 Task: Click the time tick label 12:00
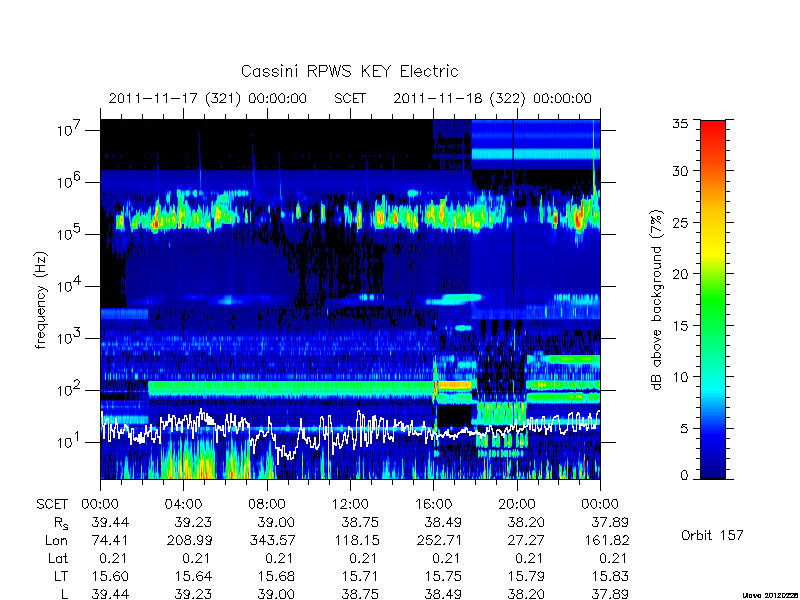pos(350,505)
